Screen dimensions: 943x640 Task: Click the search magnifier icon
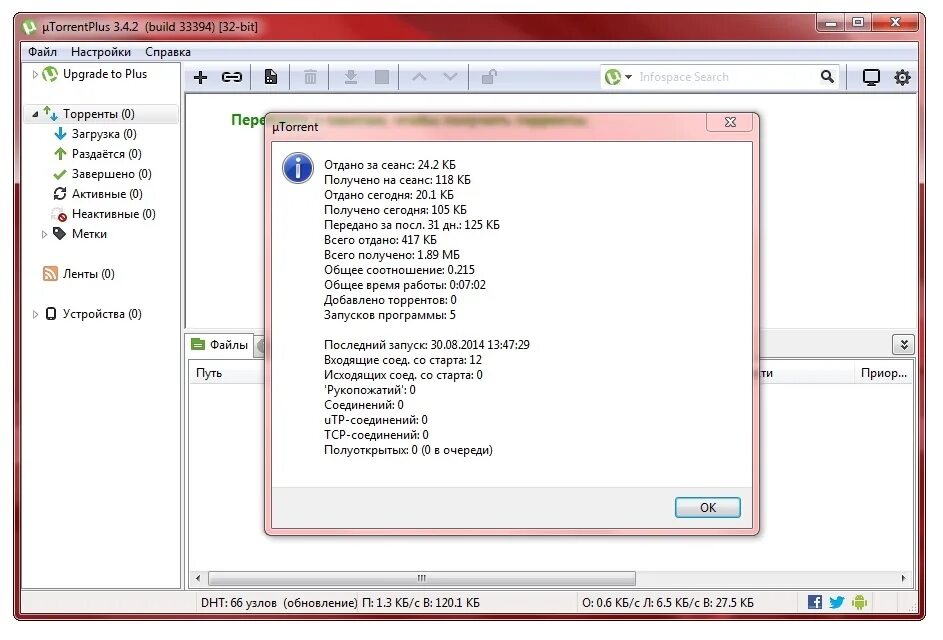tap(828, 76)
